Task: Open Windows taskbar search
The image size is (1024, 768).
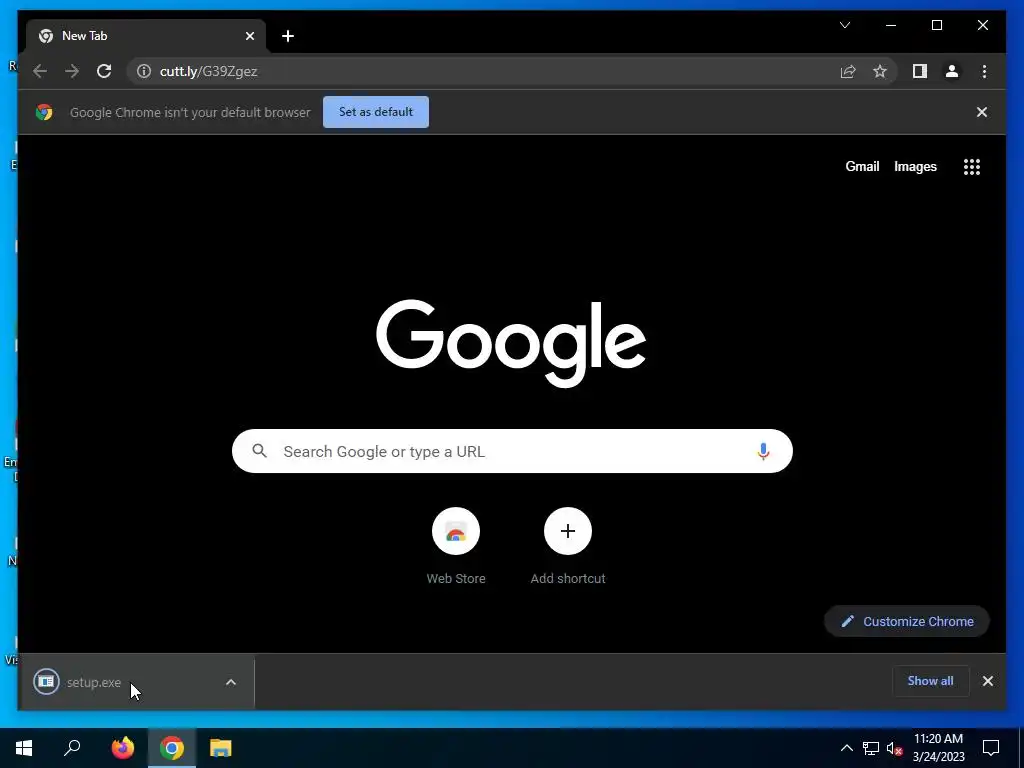Action: [72, 748]
